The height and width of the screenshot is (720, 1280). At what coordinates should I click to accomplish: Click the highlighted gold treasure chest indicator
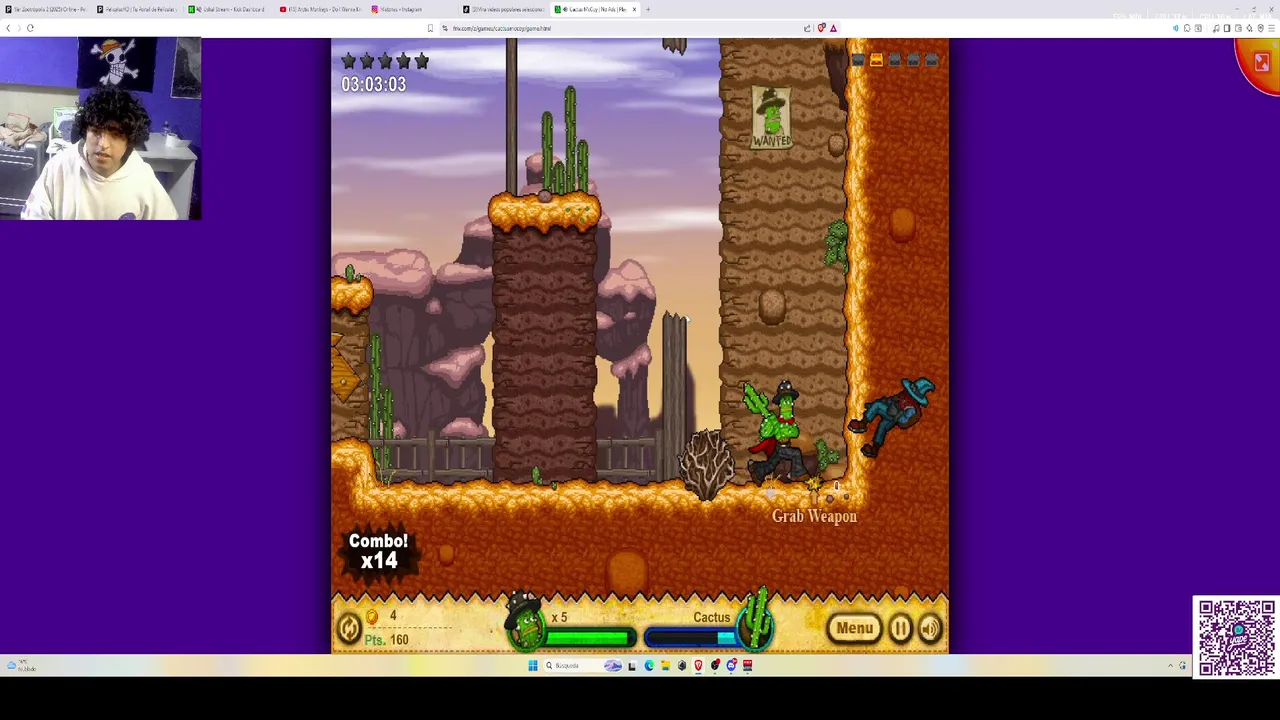[x=876, y=61]
